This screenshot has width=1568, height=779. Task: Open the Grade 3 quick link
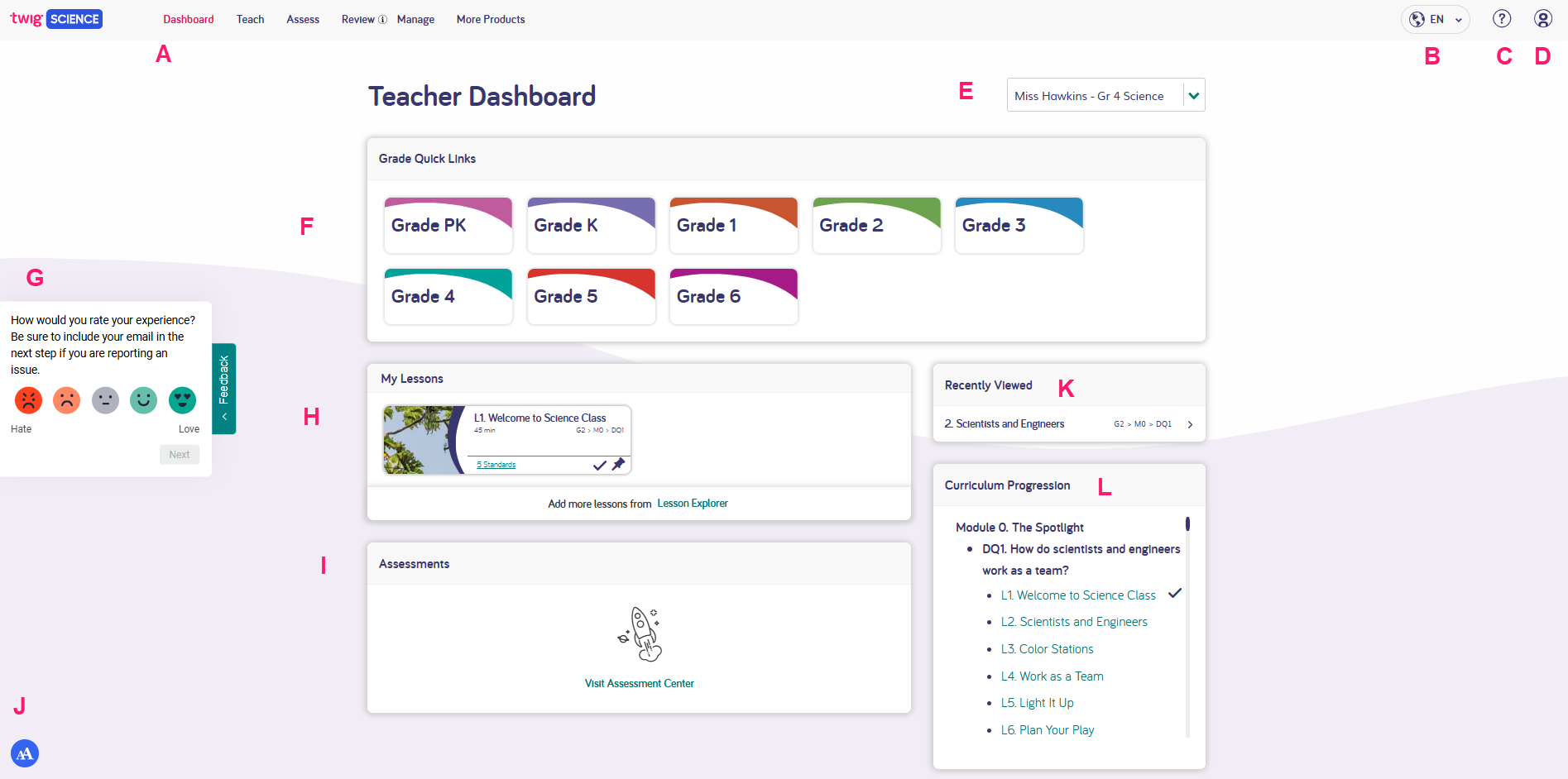1019,225
